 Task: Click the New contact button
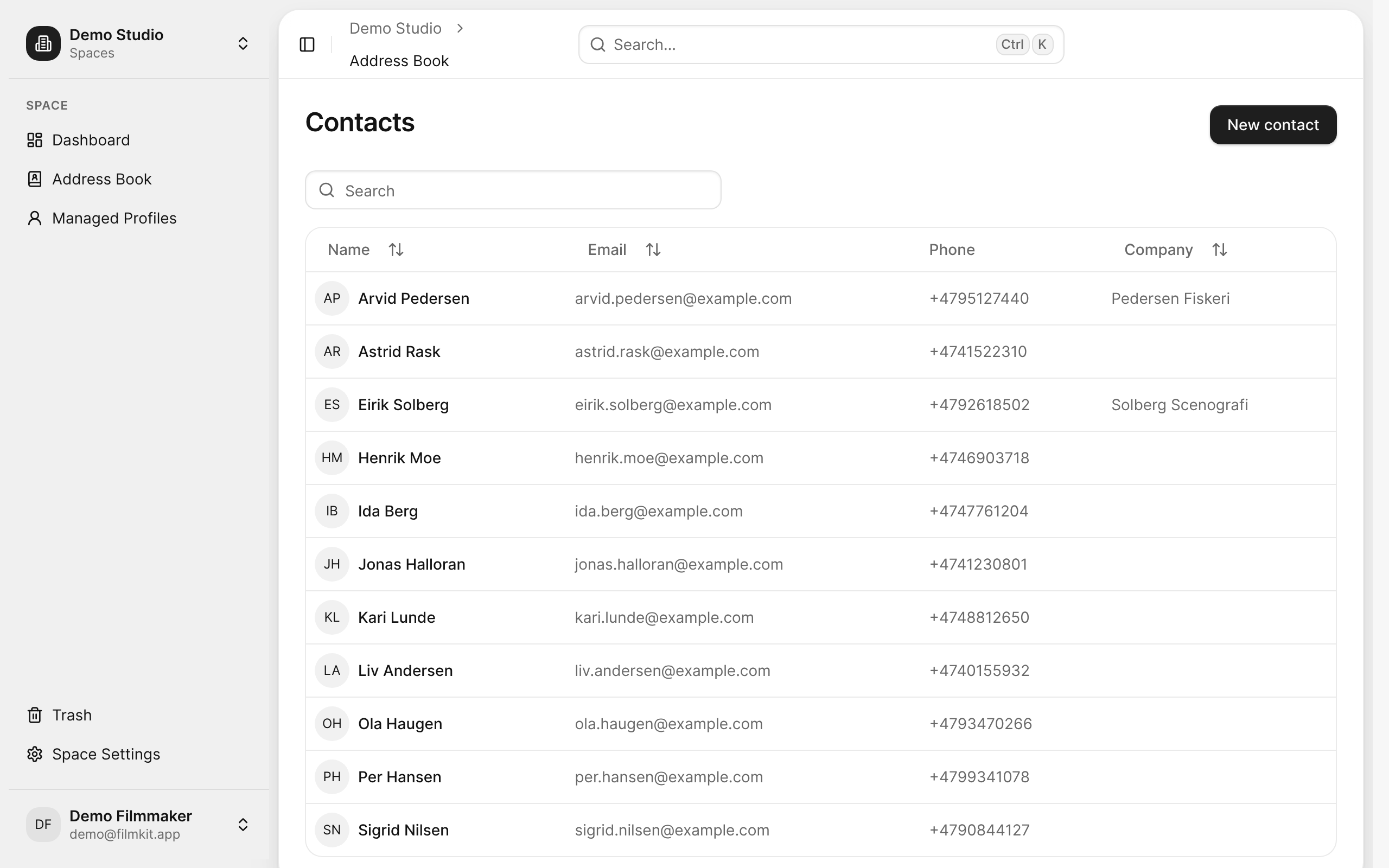coord(1272,125)
